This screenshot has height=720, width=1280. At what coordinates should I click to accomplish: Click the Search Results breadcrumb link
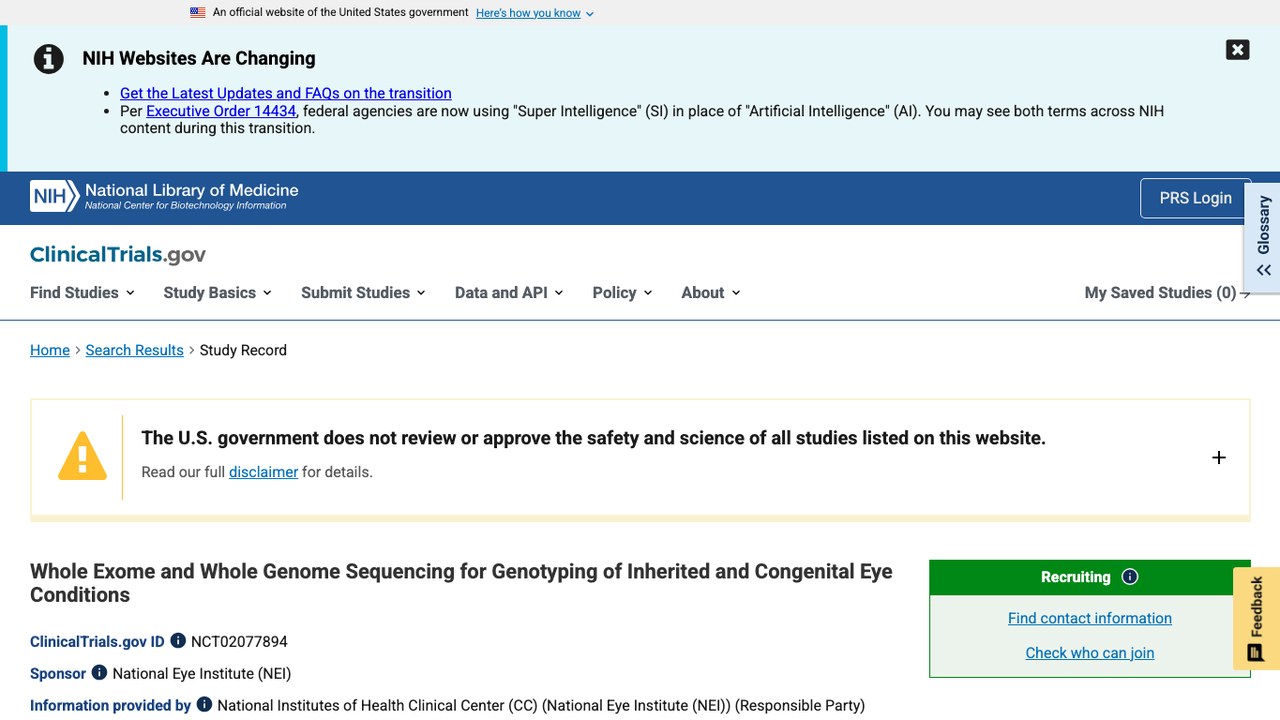135,350
